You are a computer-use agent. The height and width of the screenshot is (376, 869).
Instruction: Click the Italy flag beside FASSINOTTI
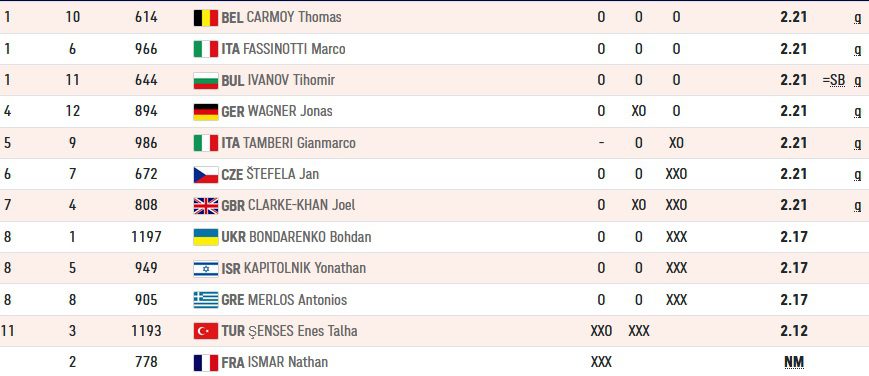(206, 49)
